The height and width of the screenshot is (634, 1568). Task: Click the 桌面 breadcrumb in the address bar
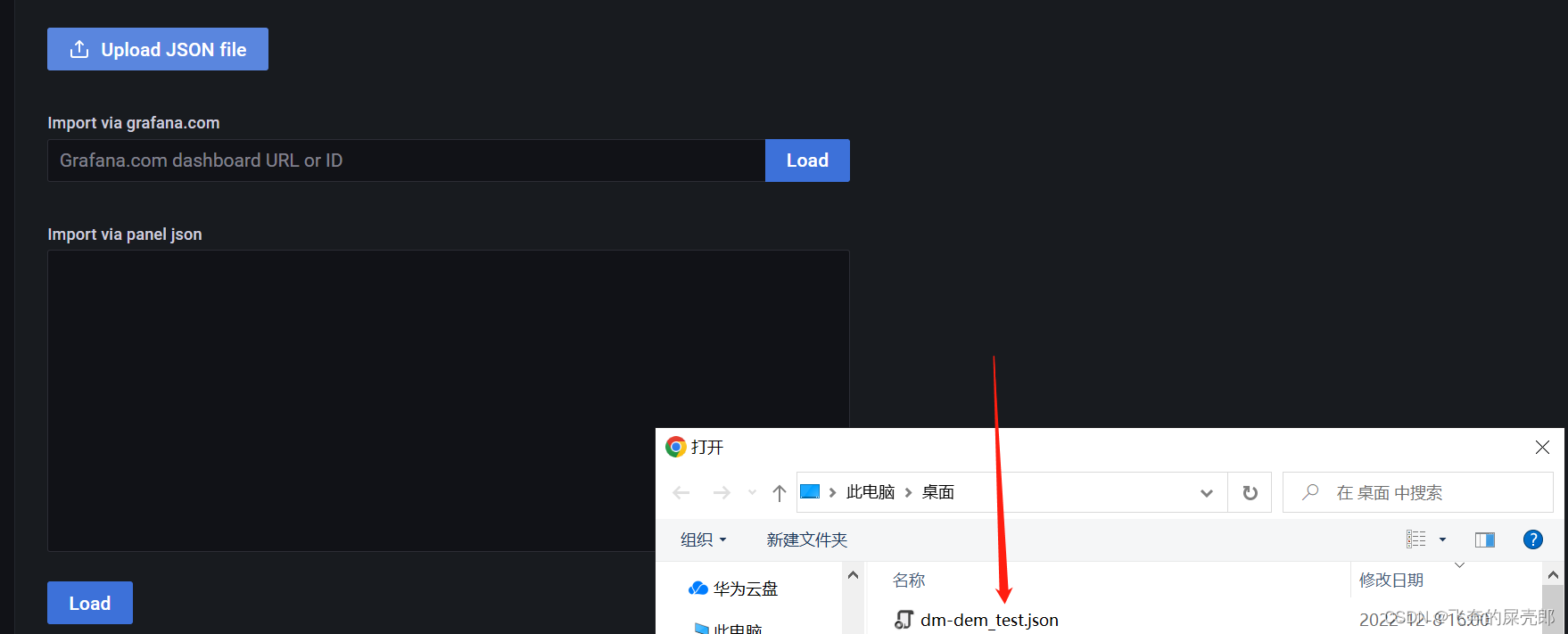[938, 492]
